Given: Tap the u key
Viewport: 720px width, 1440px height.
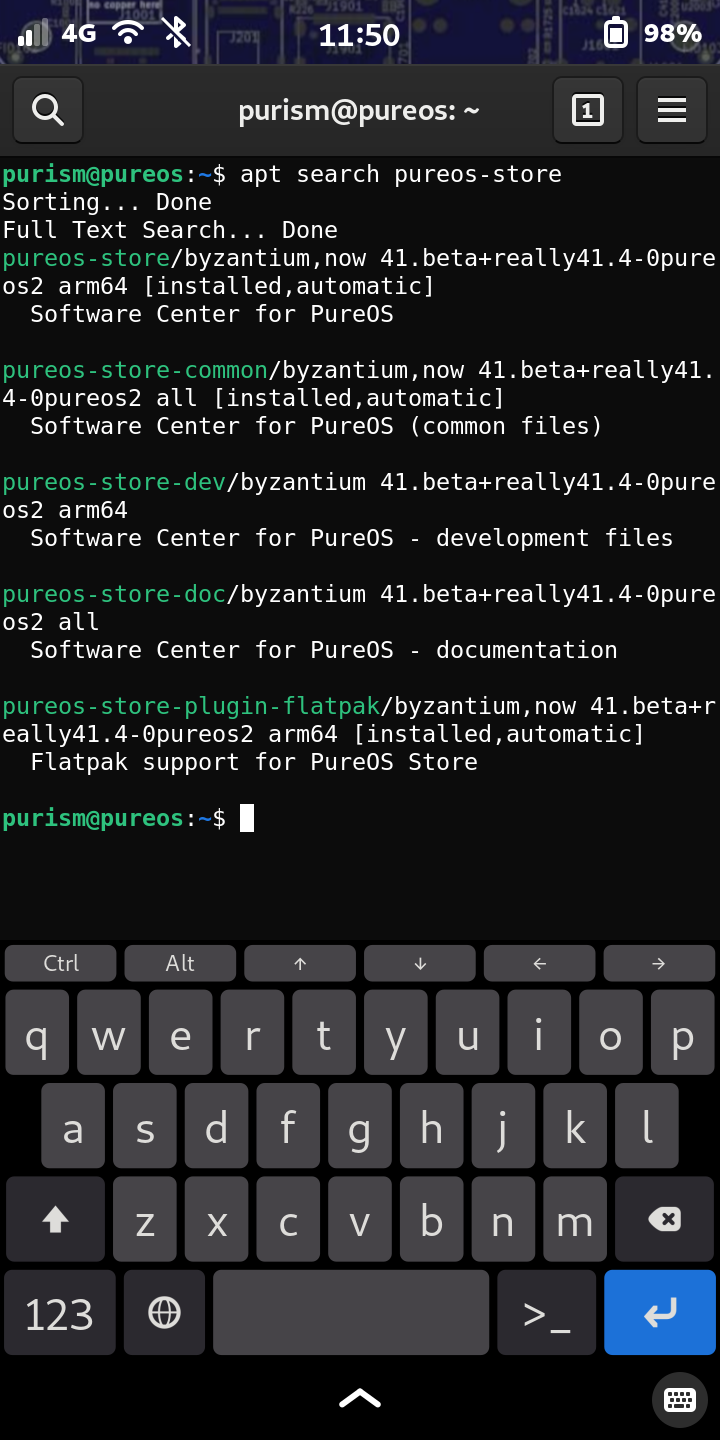Looking at the screenshot, I should coord(468,1032).
